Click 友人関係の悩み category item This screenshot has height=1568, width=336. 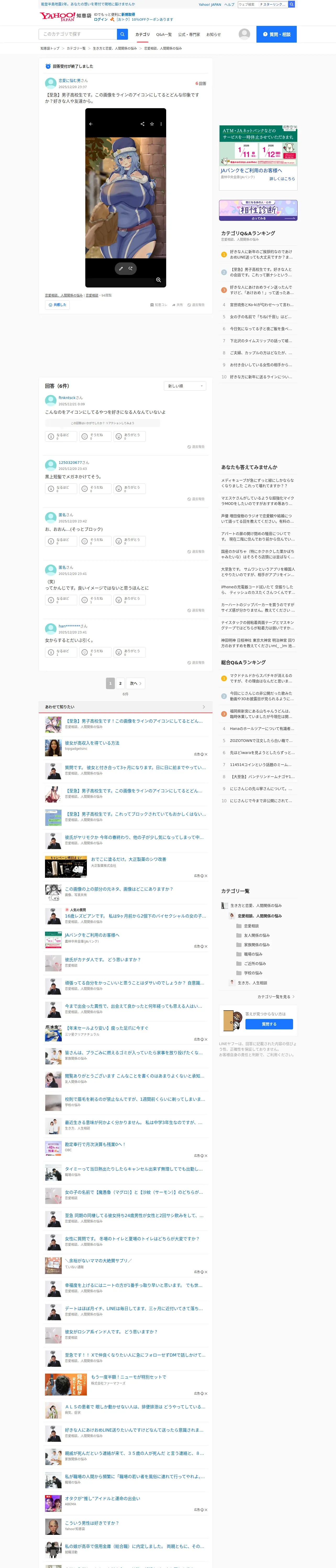257,935
